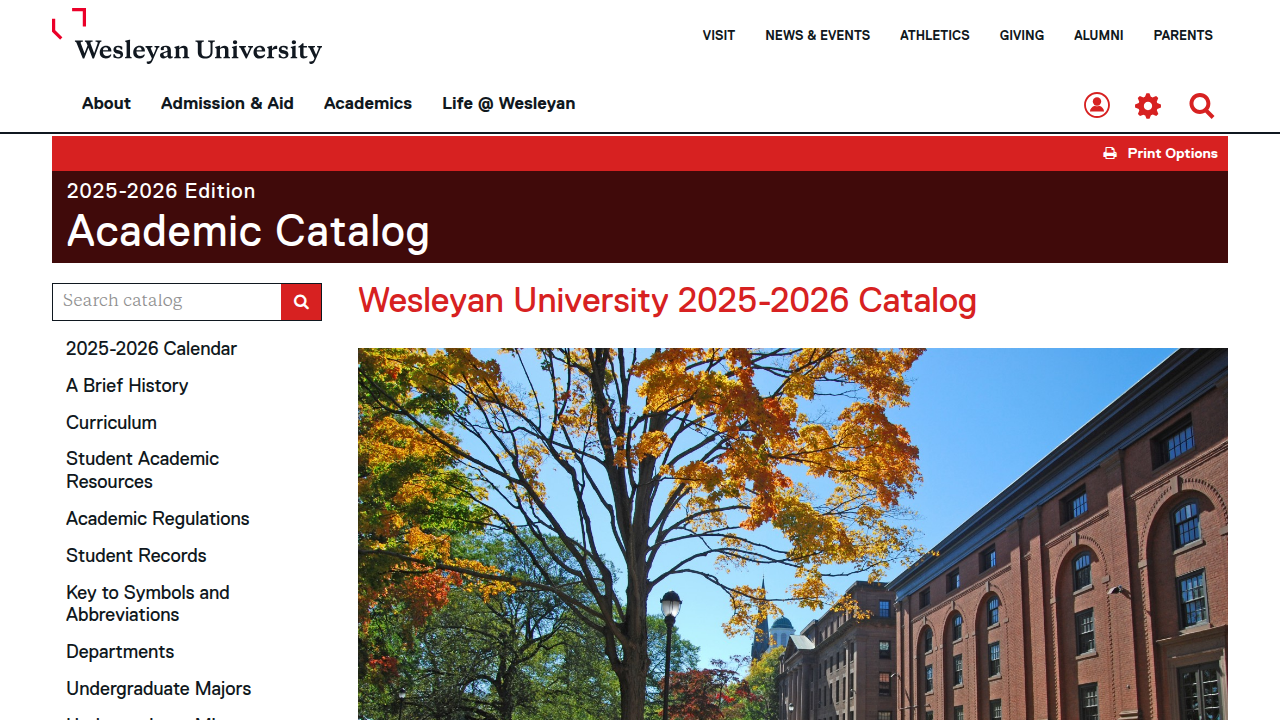Open 2025-2026 Calendar in sidebar
This screenshot has width=1280, height=720.
151,349
